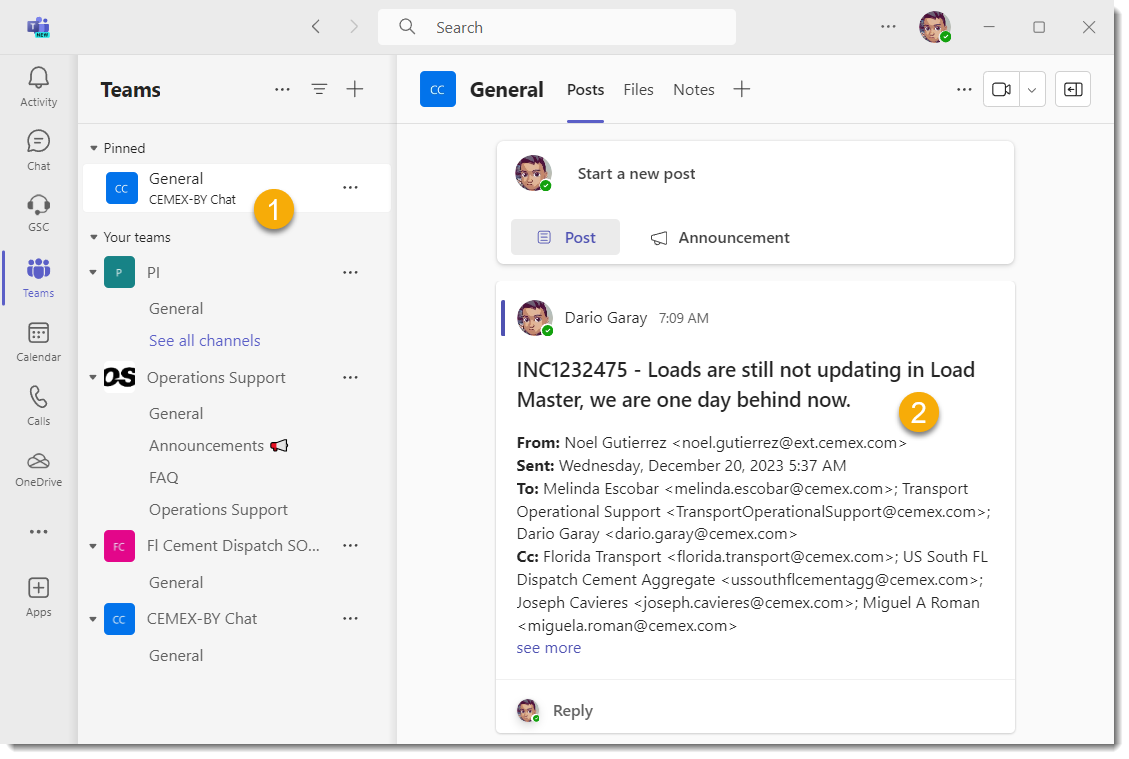Show more apps ellipsis in sidebar
The height and width of the screenshot is (759, 1129).
[38, 531]
